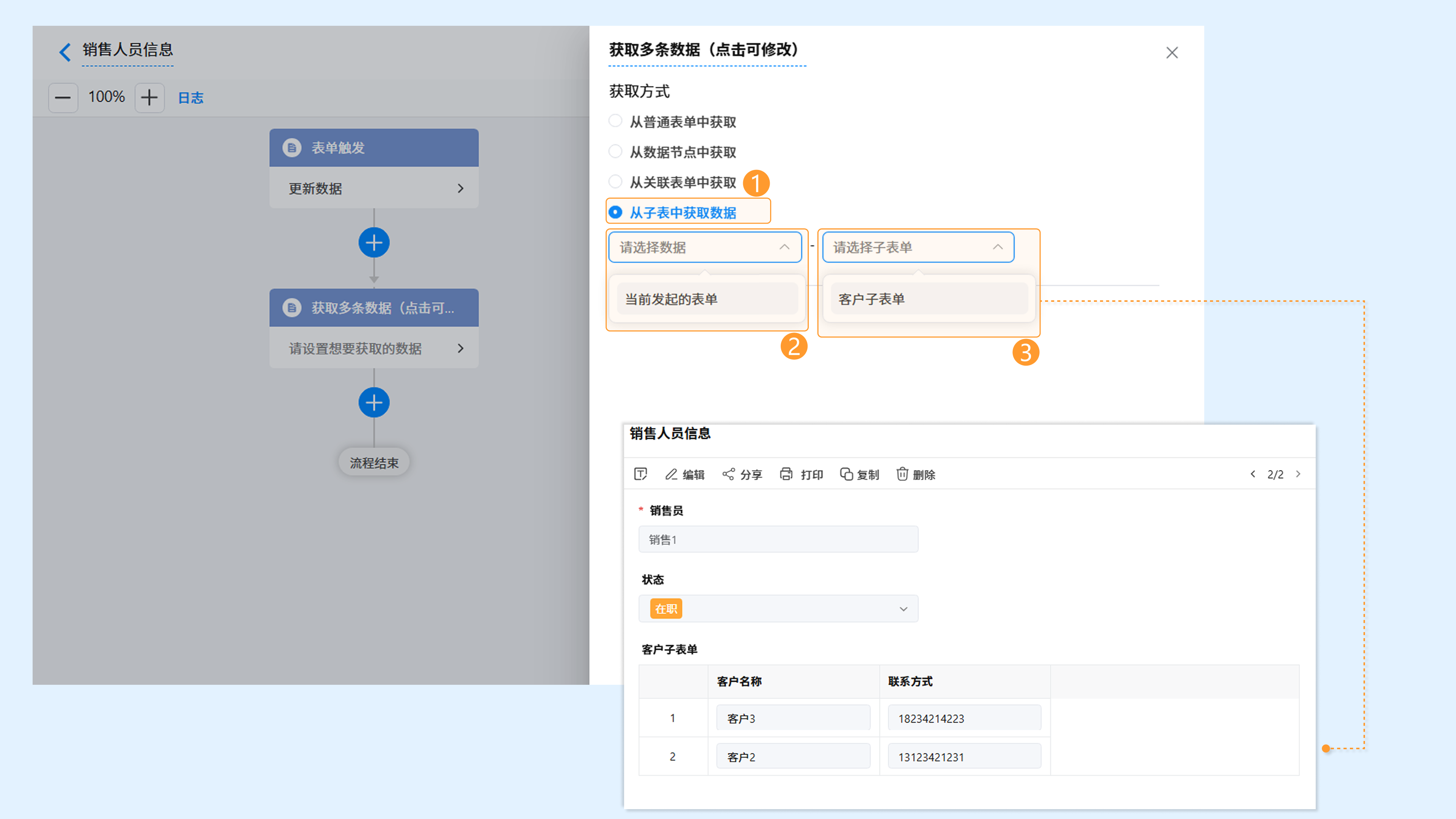Choose 客户子表单 from the list
Screen dimensions: 1456x819
pos(929,299)
